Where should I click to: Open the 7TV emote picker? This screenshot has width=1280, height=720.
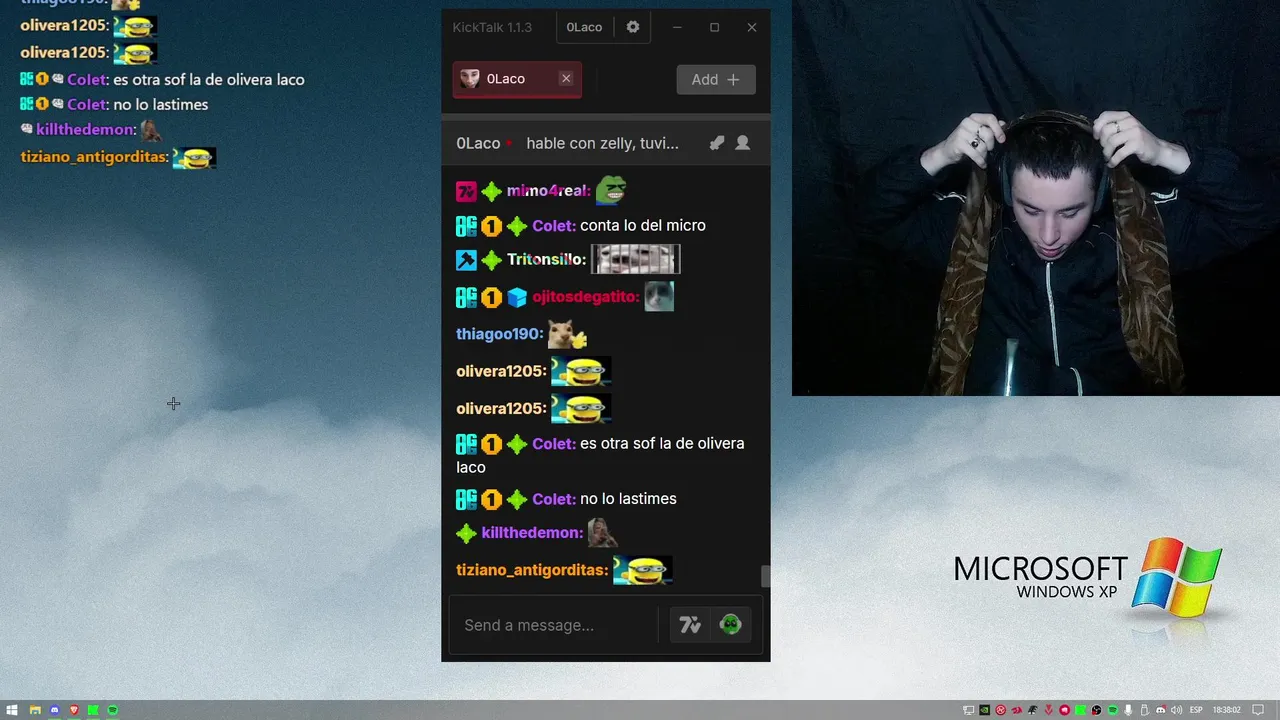pos(690,625)
